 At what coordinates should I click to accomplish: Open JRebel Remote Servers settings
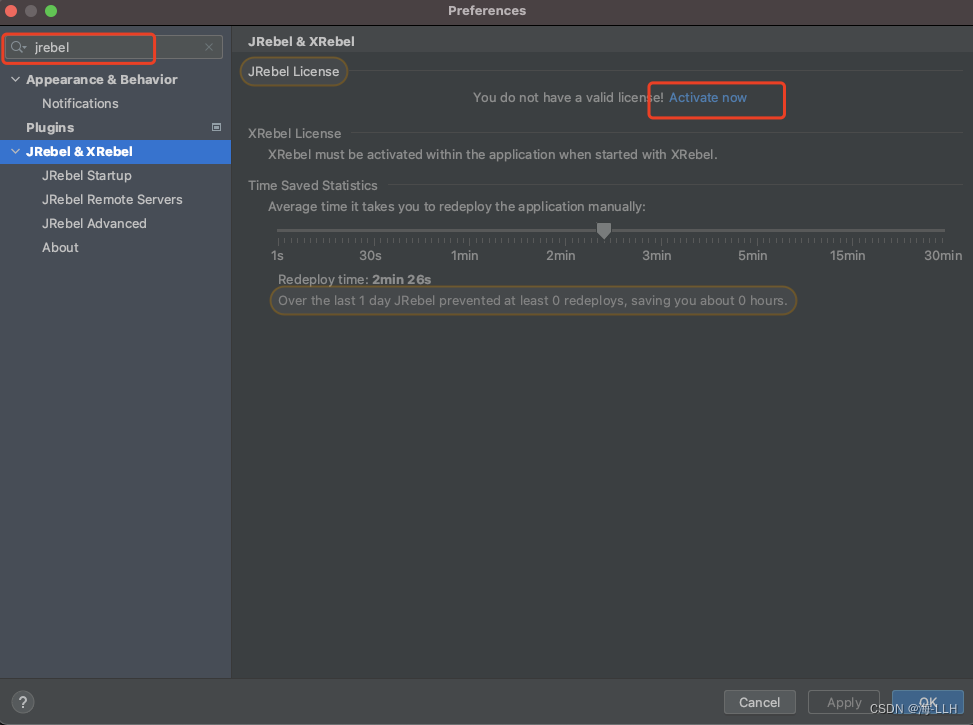[112, 199]
